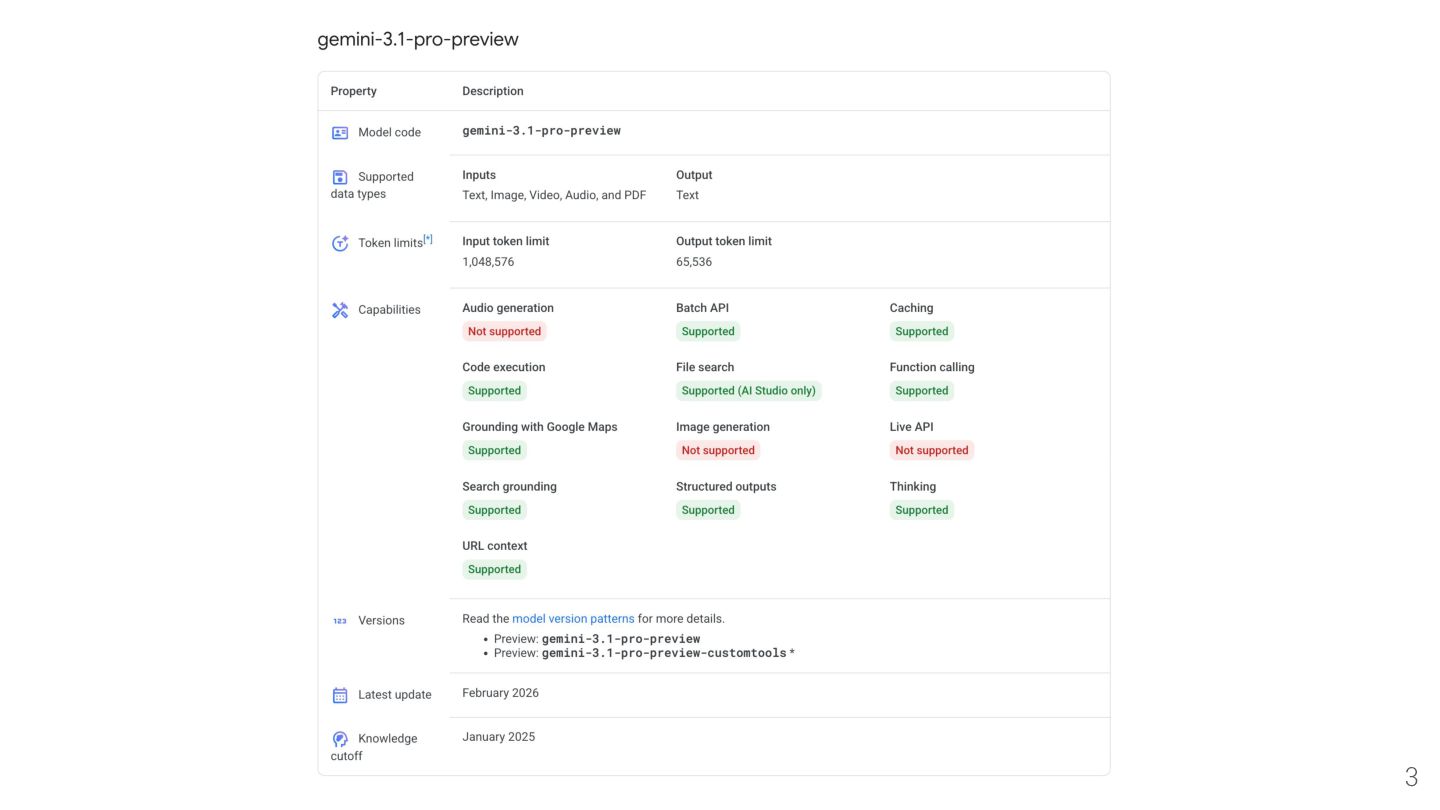Click the gemini-3.1-pro-preview-customtools version text
The height and width of the screenshot is (810, 1440).
664,653
